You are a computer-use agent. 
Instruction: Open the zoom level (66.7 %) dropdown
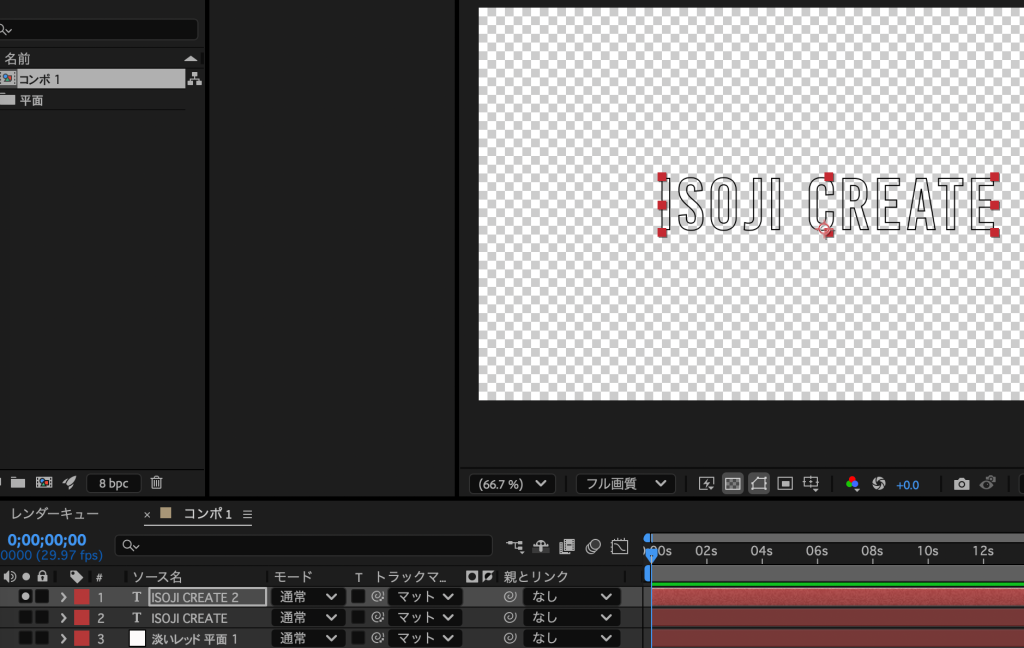[512, 484]
